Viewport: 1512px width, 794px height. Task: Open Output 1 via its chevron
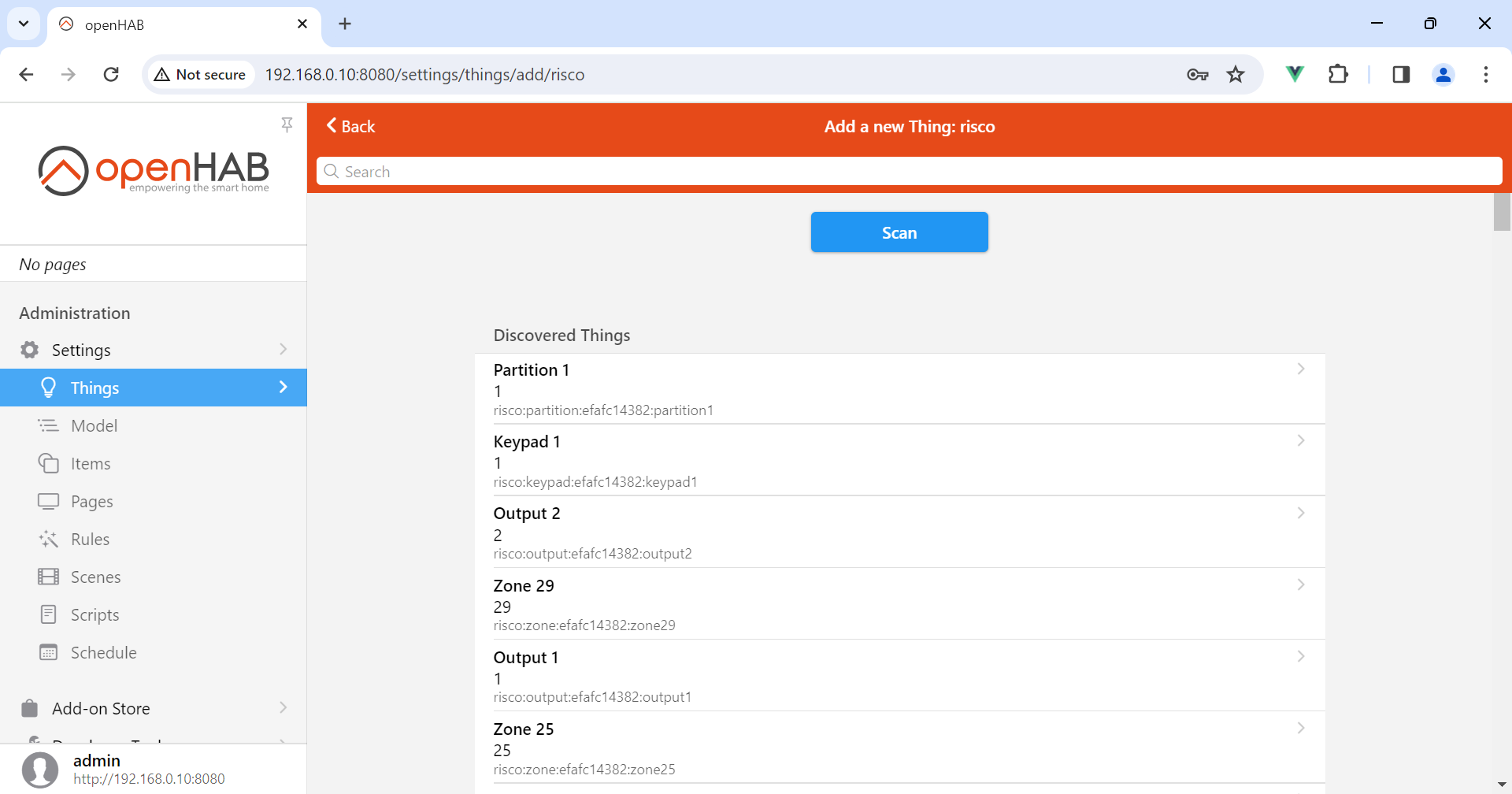coord(1301,656)
